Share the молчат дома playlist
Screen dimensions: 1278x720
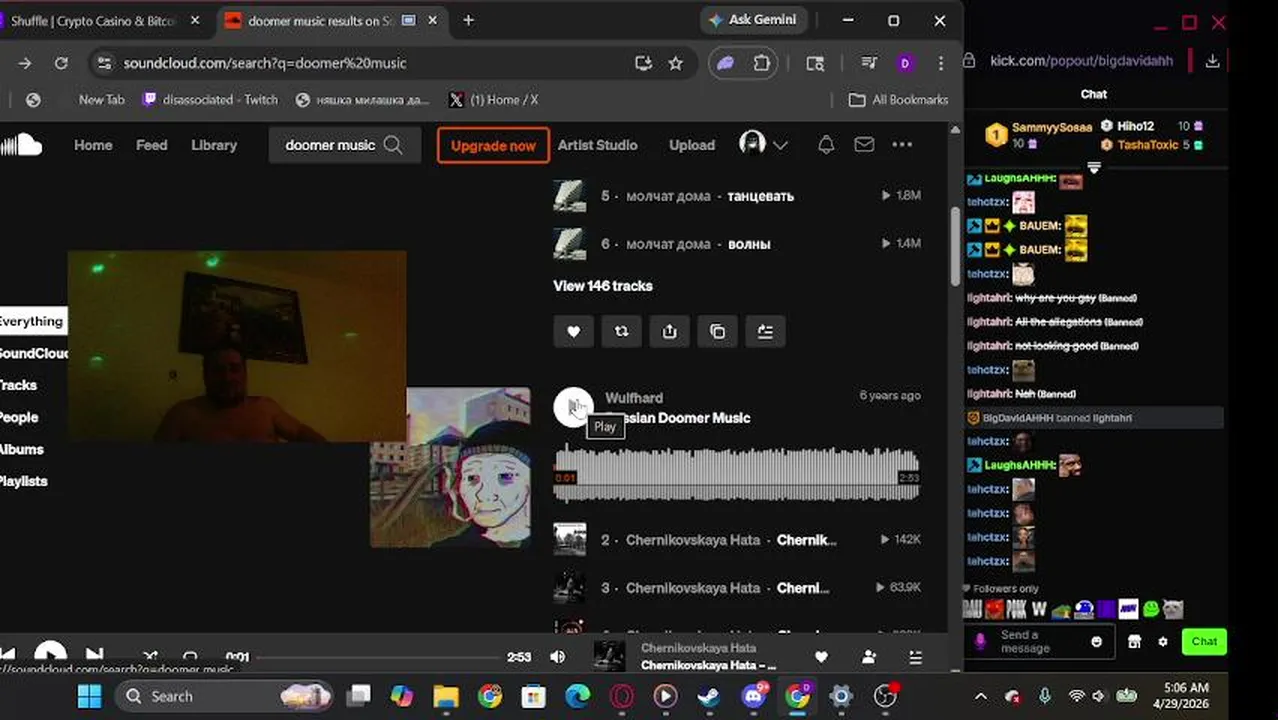(x=669, y=332)
